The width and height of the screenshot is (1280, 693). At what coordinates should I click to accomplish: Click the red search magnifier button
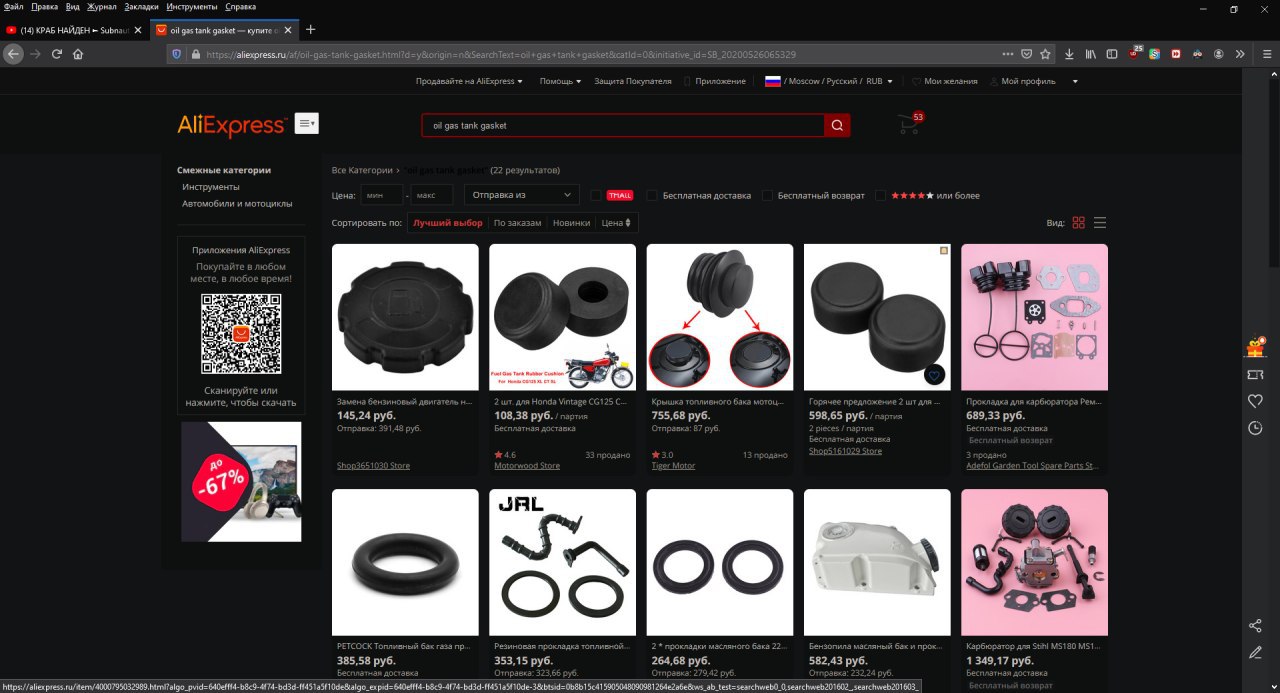click(x=837, y=125)
